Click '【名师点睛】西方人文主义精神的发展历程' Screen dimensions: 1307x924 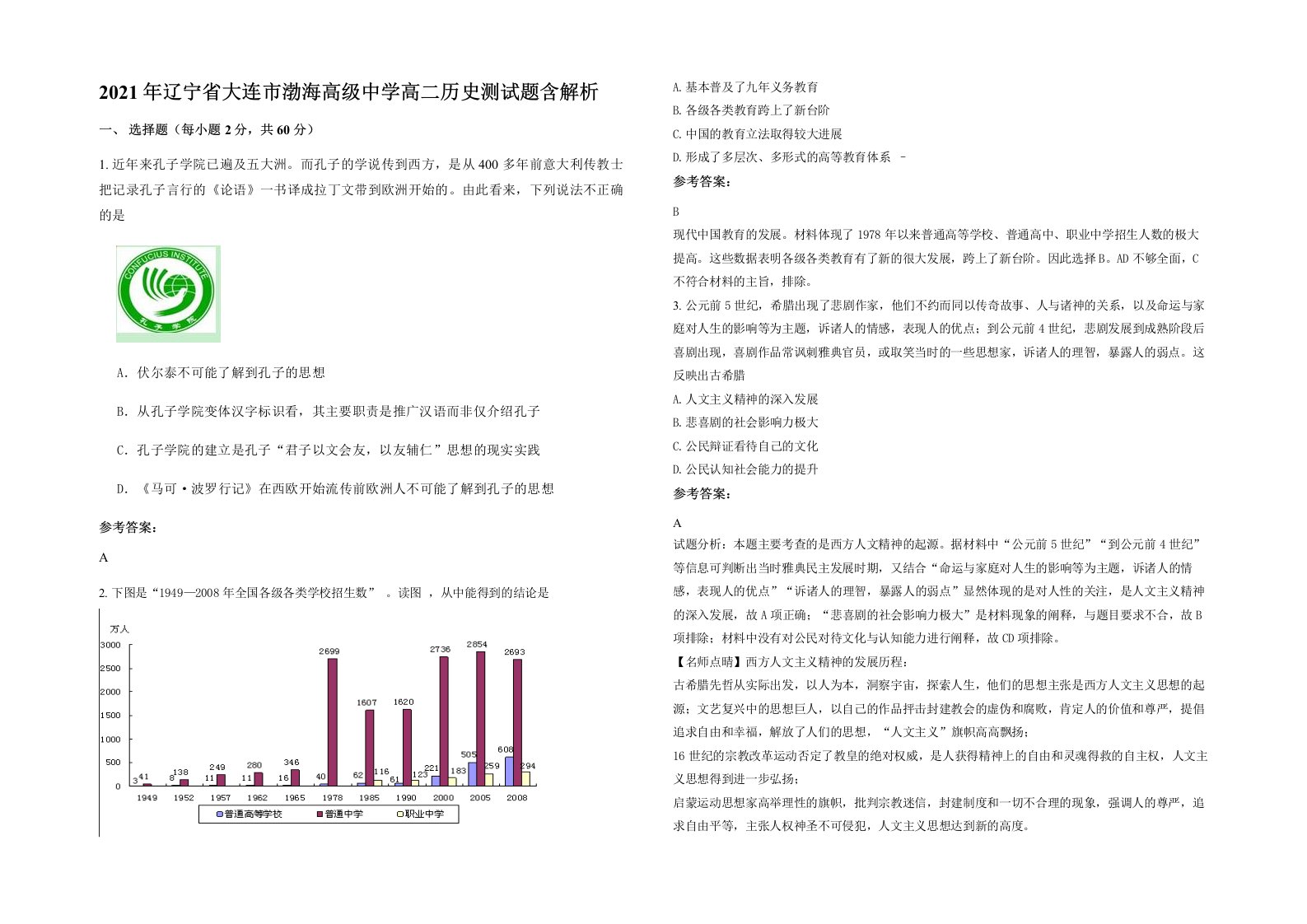pyautogui.click(x=791, y=661)
